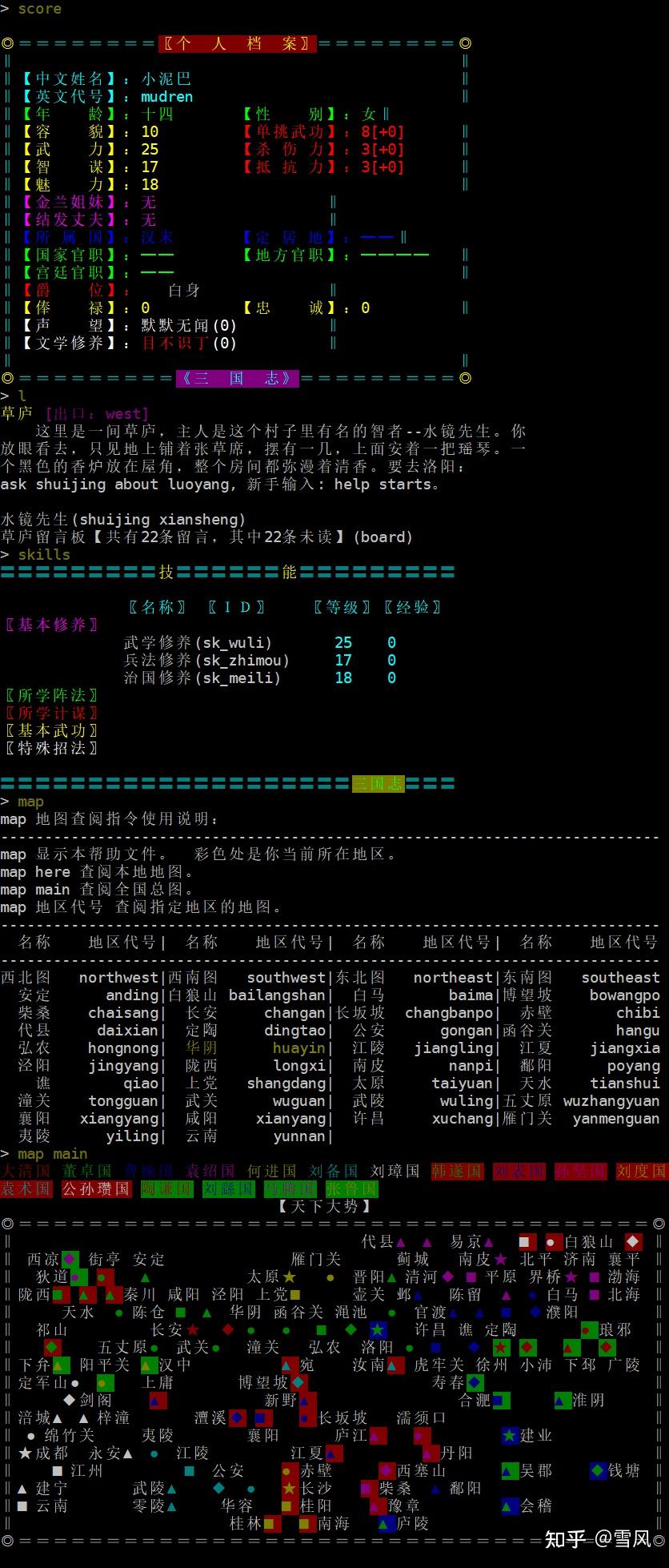Viewport: 669px width, 1568px height.
Task: Click the room exit text [出口:west]
Action: (x=96, y=413)
